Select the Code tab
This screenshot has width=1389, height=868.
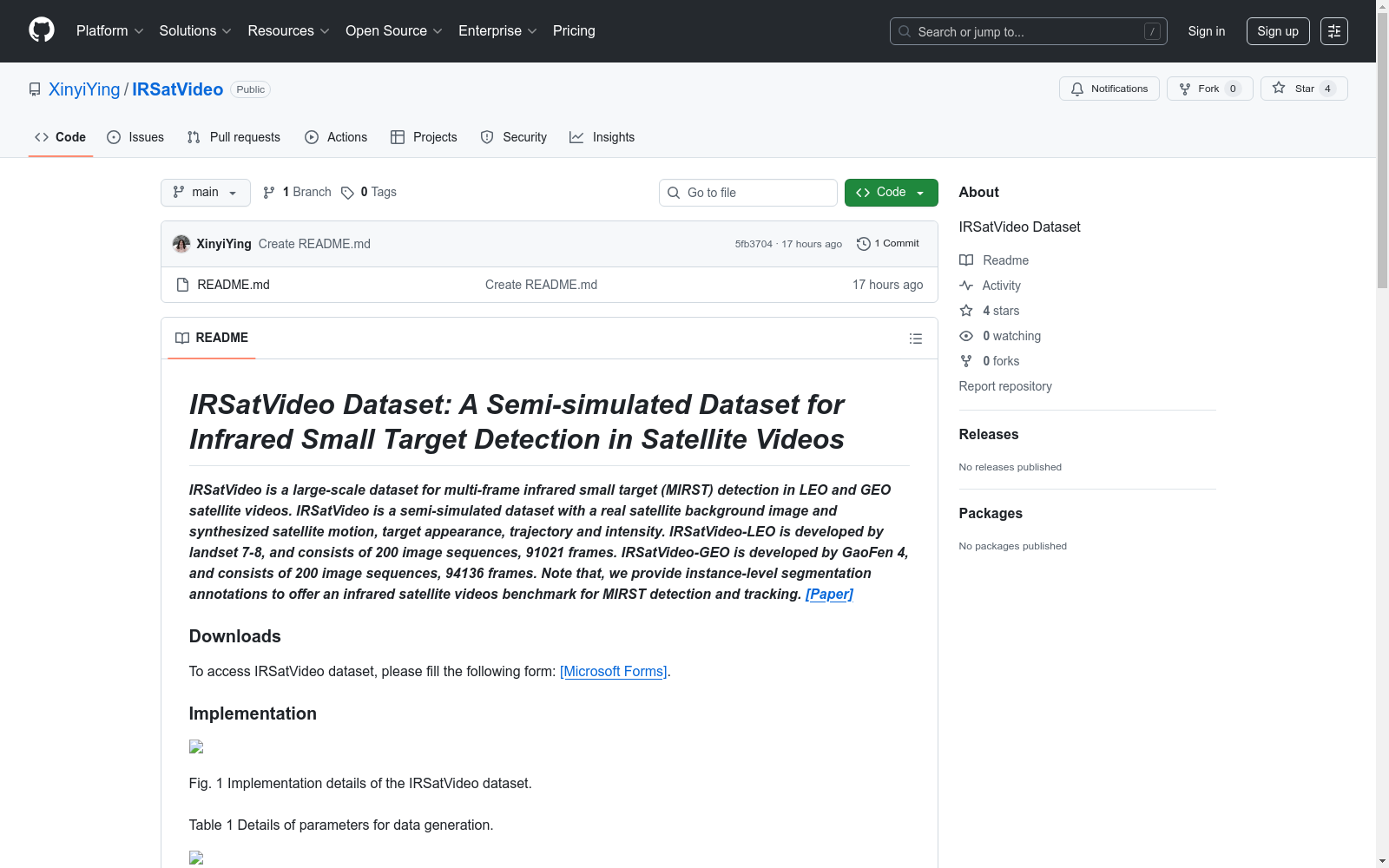tap(61, 137)
